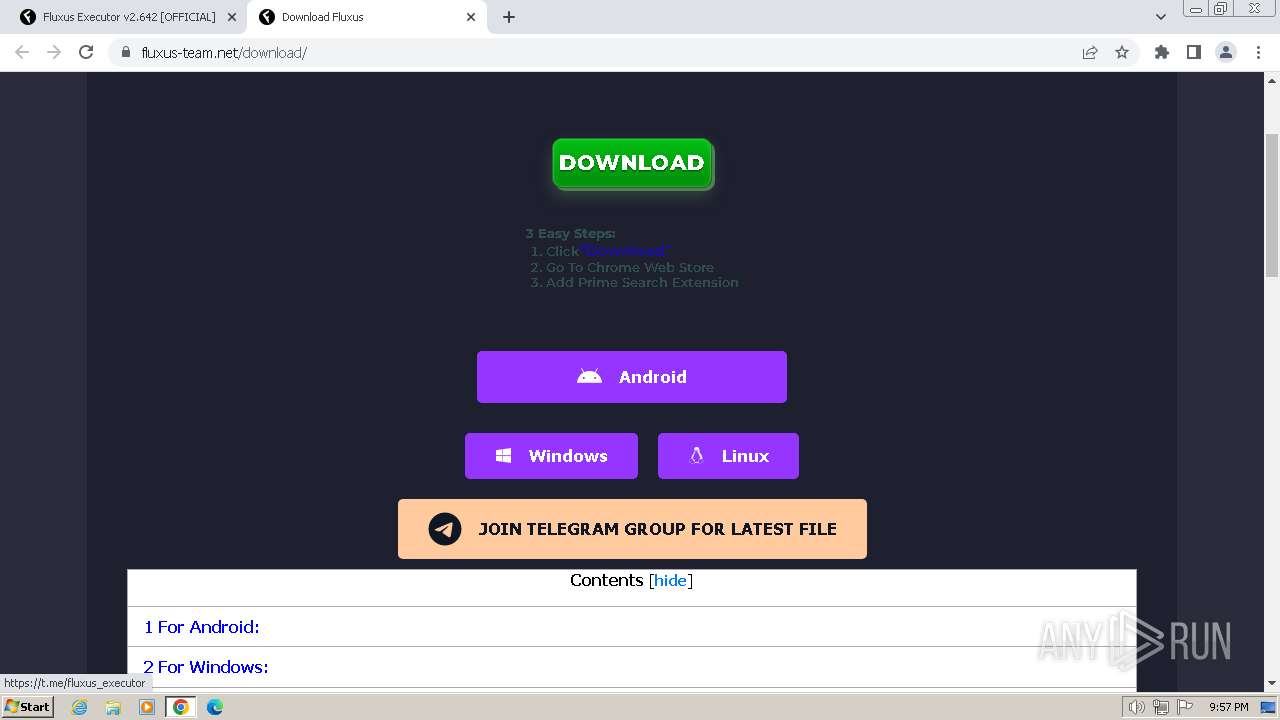Click the taskbar clock 9:57 PM
This screenshot has height=720, width=1280.
point(1229,707)
